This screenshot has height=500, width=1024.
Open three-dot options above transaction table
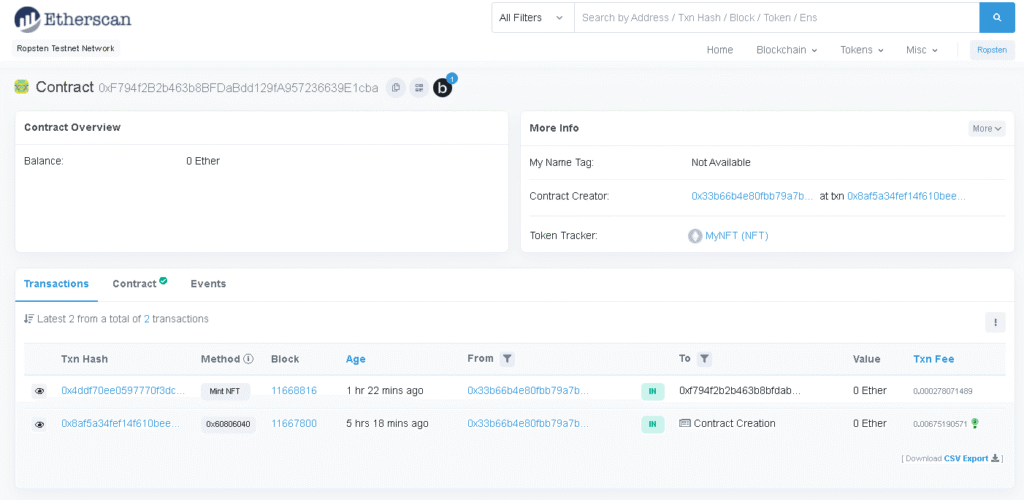pos(995,322)
